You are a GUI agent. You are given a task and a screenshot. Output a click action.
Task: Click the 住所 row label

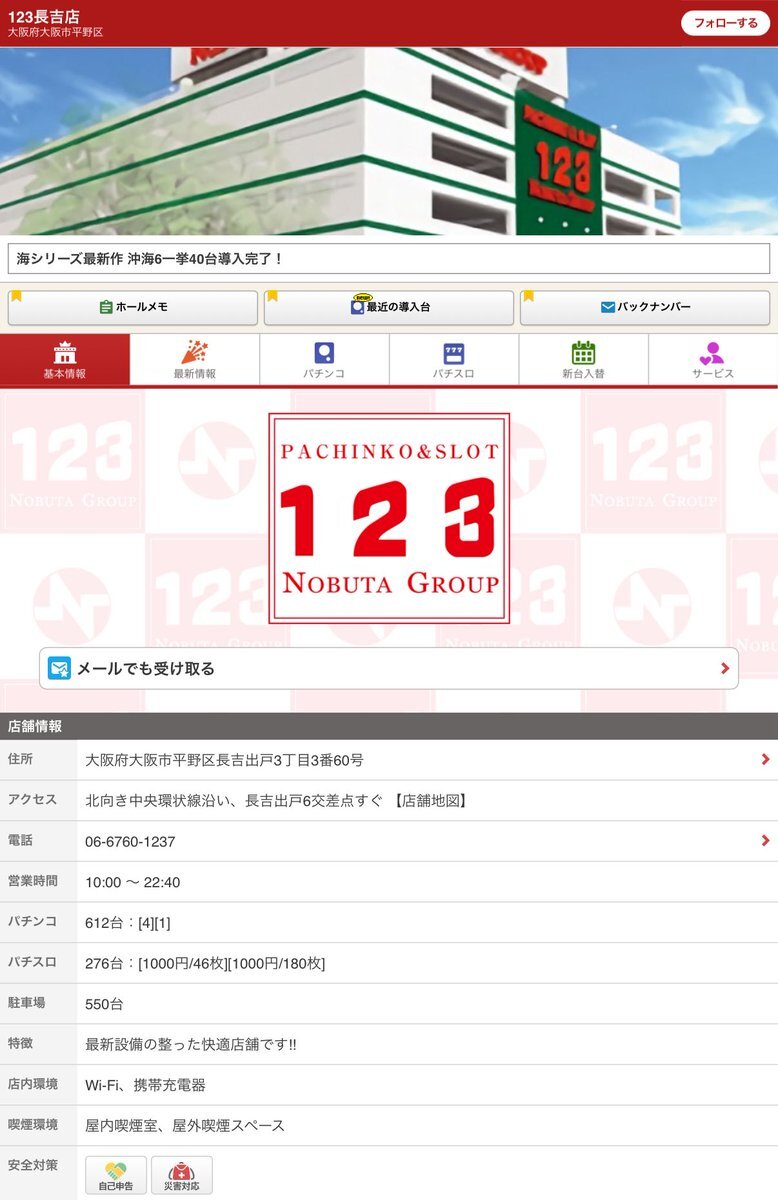[x=20, y=759]
